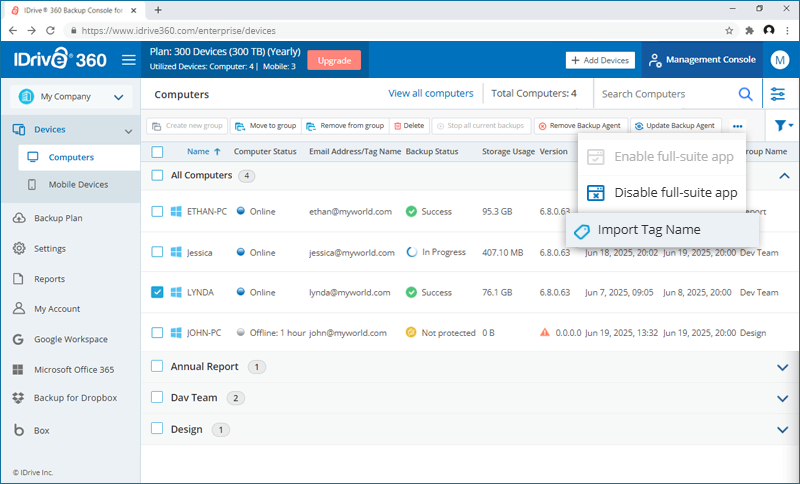Viewport: 800px width, 484px height.
Task: Click the Dropbox icon in sidebar
Action: pyautogui.click(x=18, y=398)
